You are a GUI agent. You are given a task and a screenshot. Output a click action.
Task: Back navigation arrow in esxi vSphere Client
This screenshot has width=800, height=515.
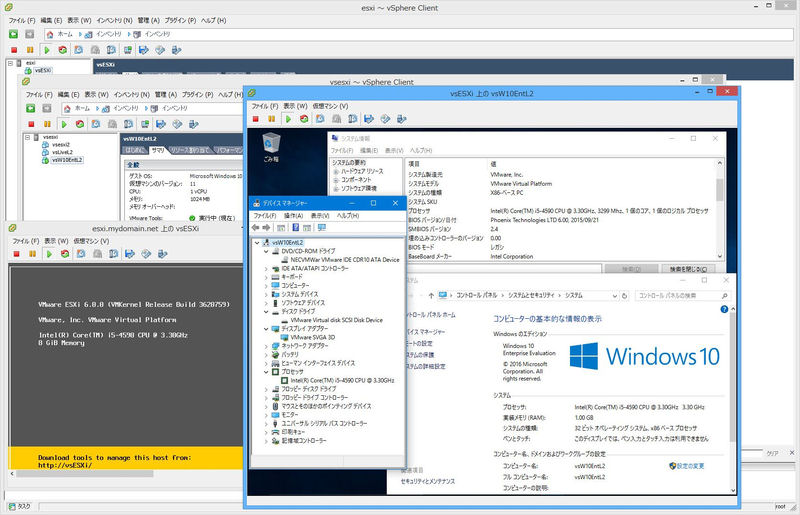(x=14, y=34)
